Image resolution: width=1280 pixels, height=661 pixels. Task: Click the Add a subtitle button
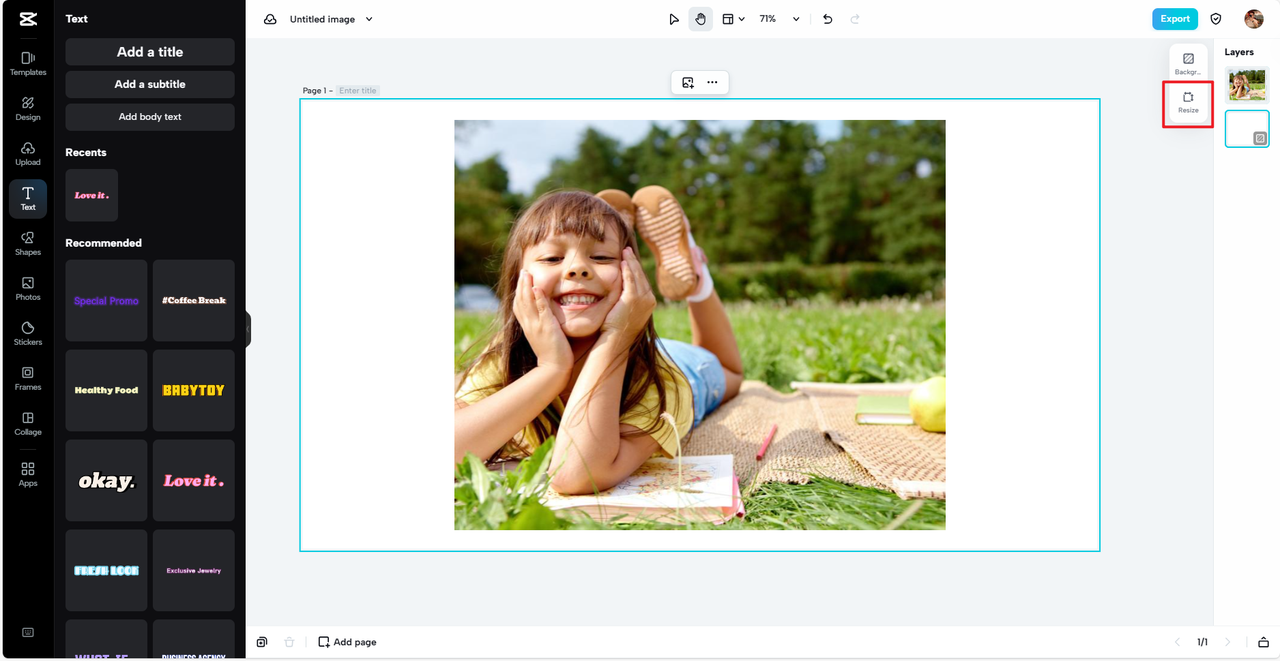(150, 84)
